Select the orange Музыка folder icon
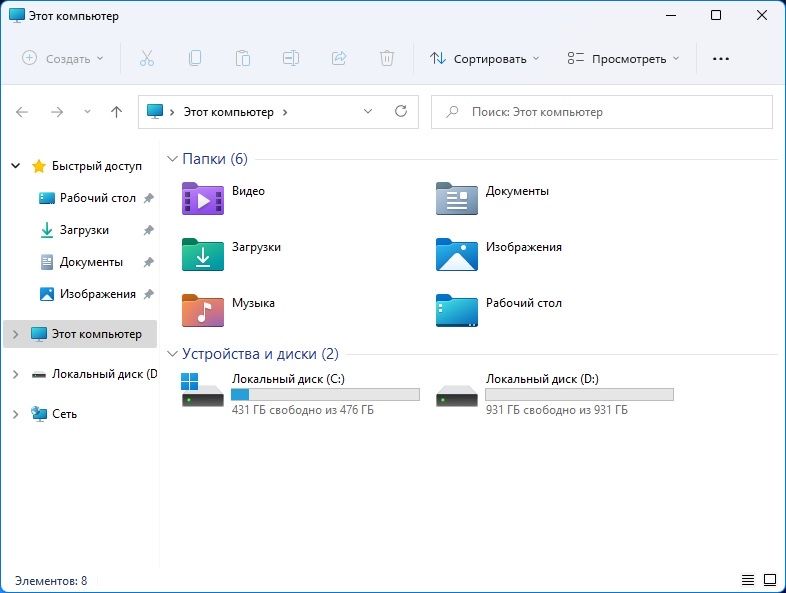Screen dimensions: 786x593 point(203,311)
